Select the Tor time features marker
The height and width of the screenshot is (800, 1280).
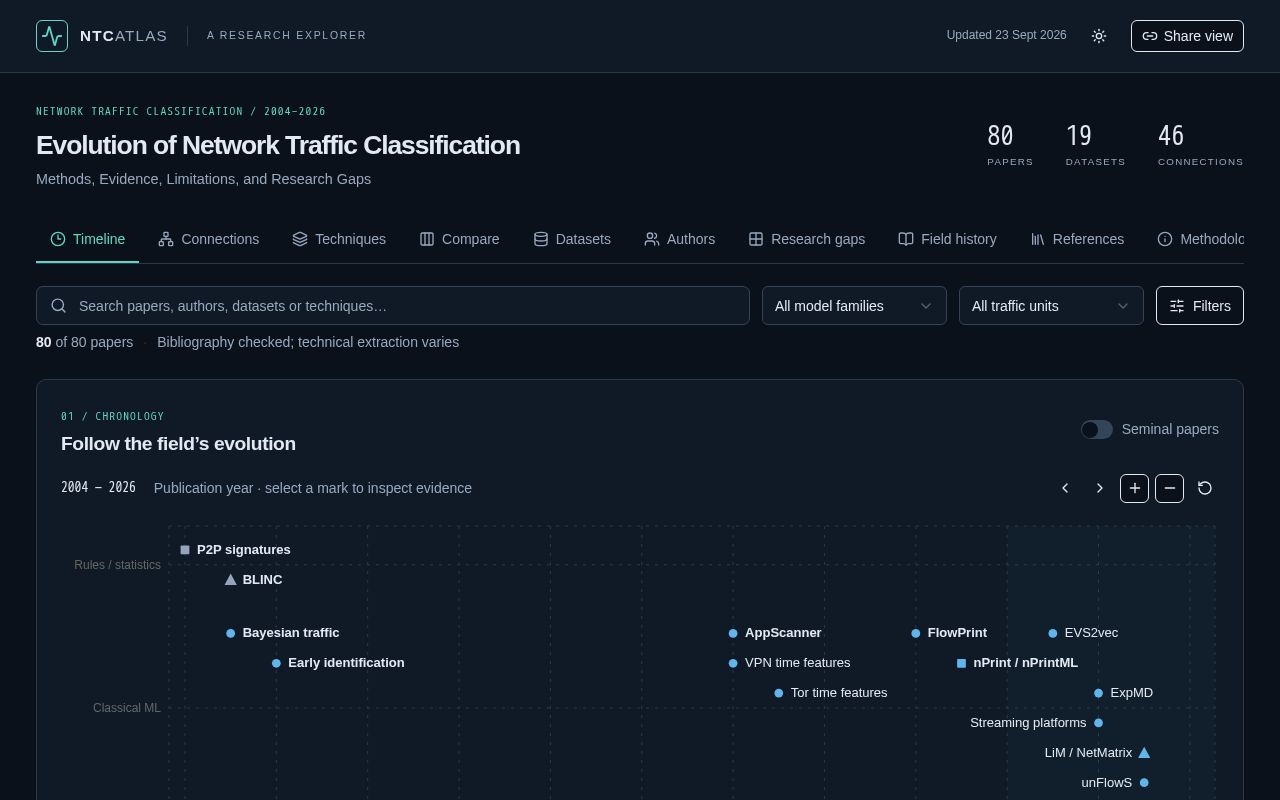(x=779, y=693)
